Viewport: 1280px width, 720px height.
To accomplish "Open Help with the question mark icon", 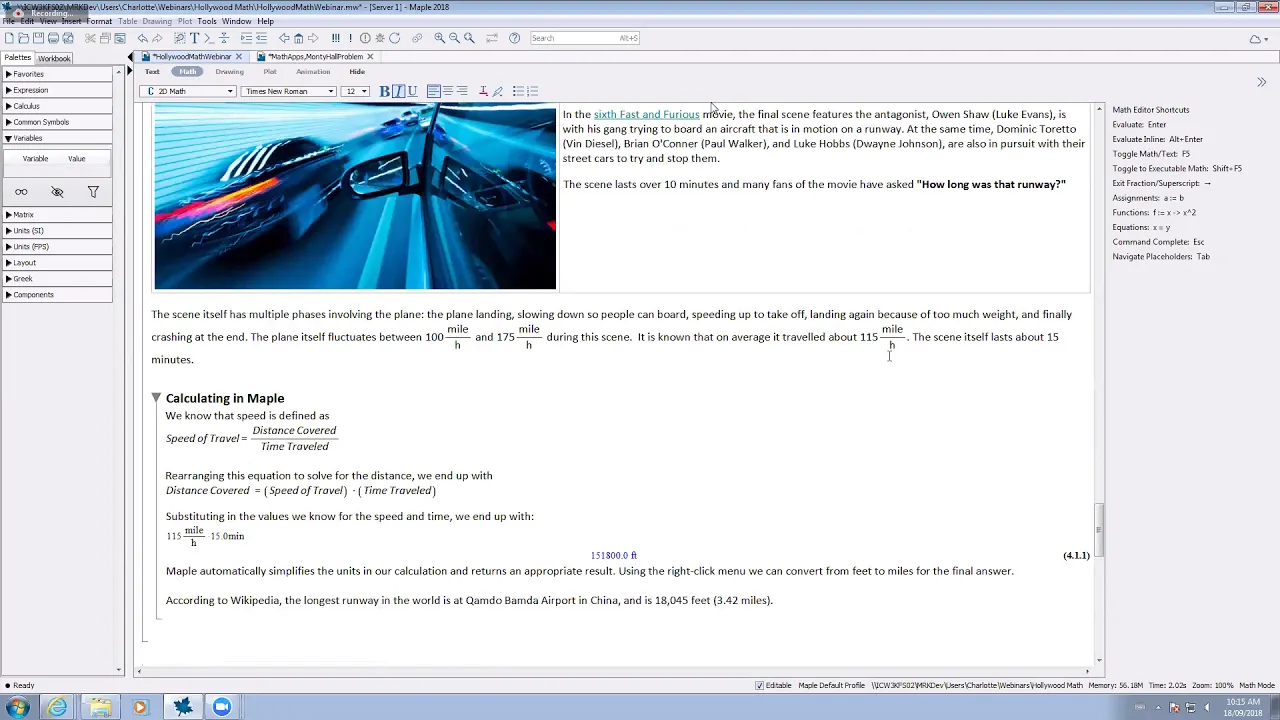I will pyautogui.click(x=514, y=38).
